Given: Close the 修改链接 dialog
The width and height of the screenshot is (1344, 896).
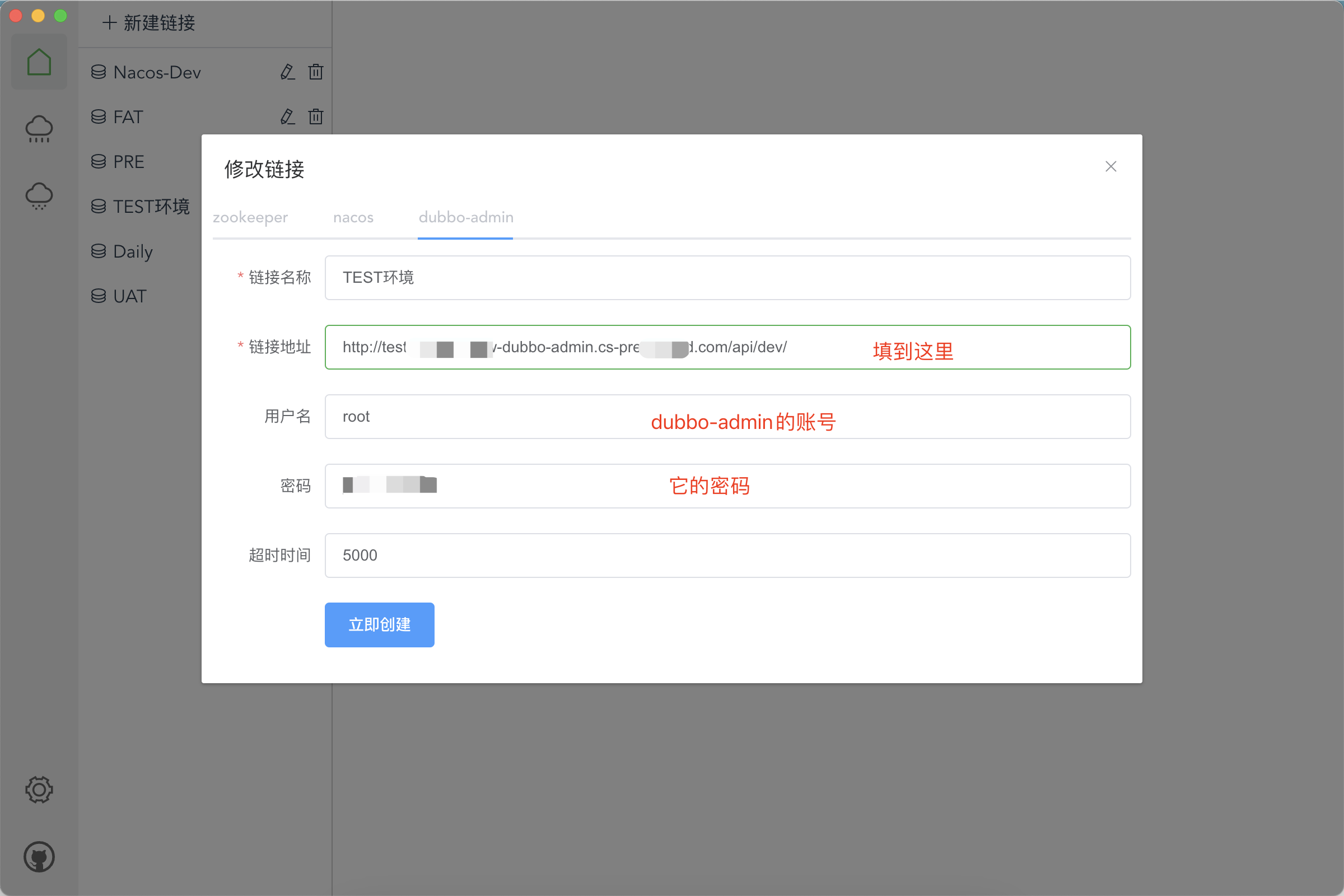Looking at the screenshot, I should [x=1110, y=166].
